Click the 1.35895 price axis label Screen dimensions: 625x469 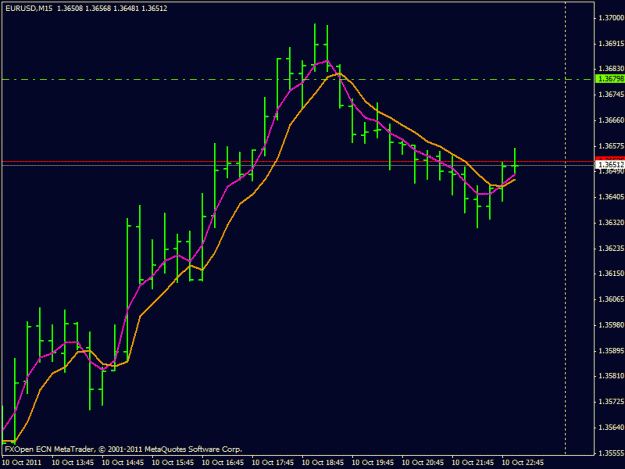coord(611,351)
